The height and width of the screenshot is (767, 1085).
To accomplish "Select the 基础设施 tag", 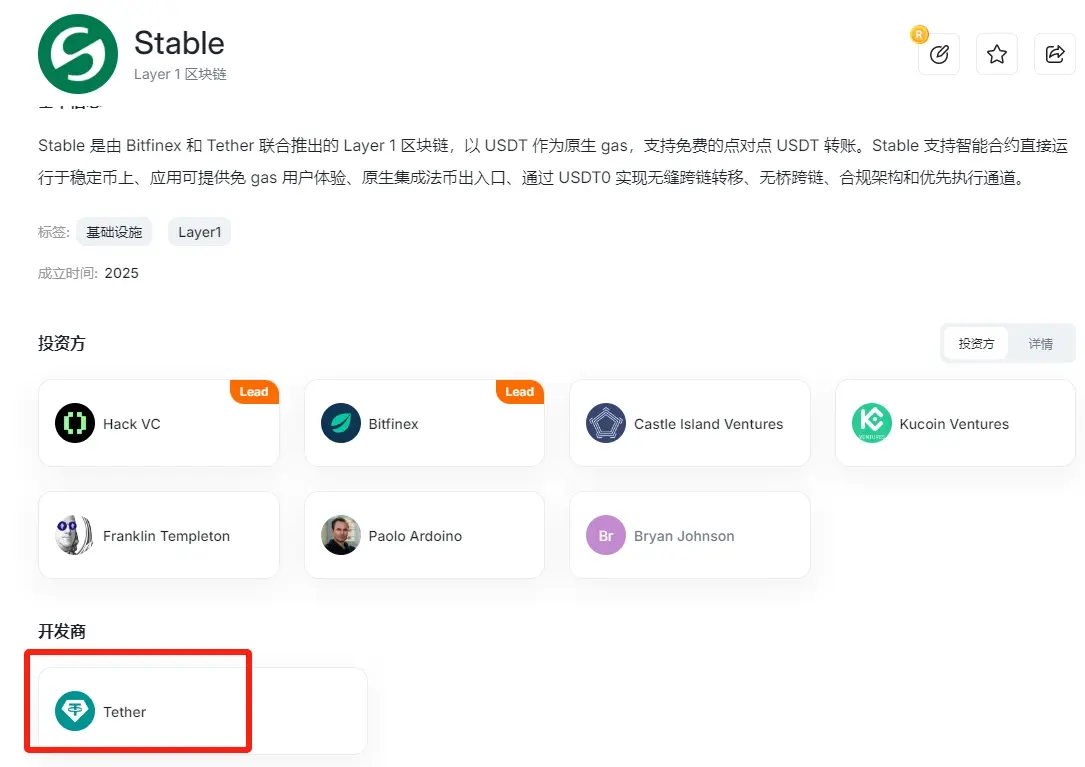I will point(114,232).
